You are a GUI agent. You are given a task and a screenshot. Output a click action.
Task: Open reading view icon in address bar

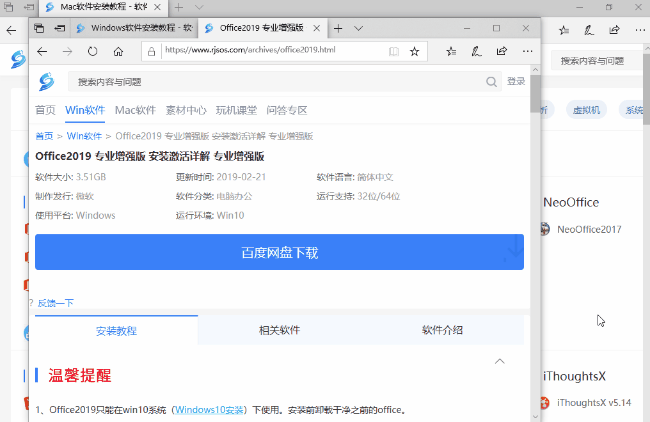[x=394, y=51]
